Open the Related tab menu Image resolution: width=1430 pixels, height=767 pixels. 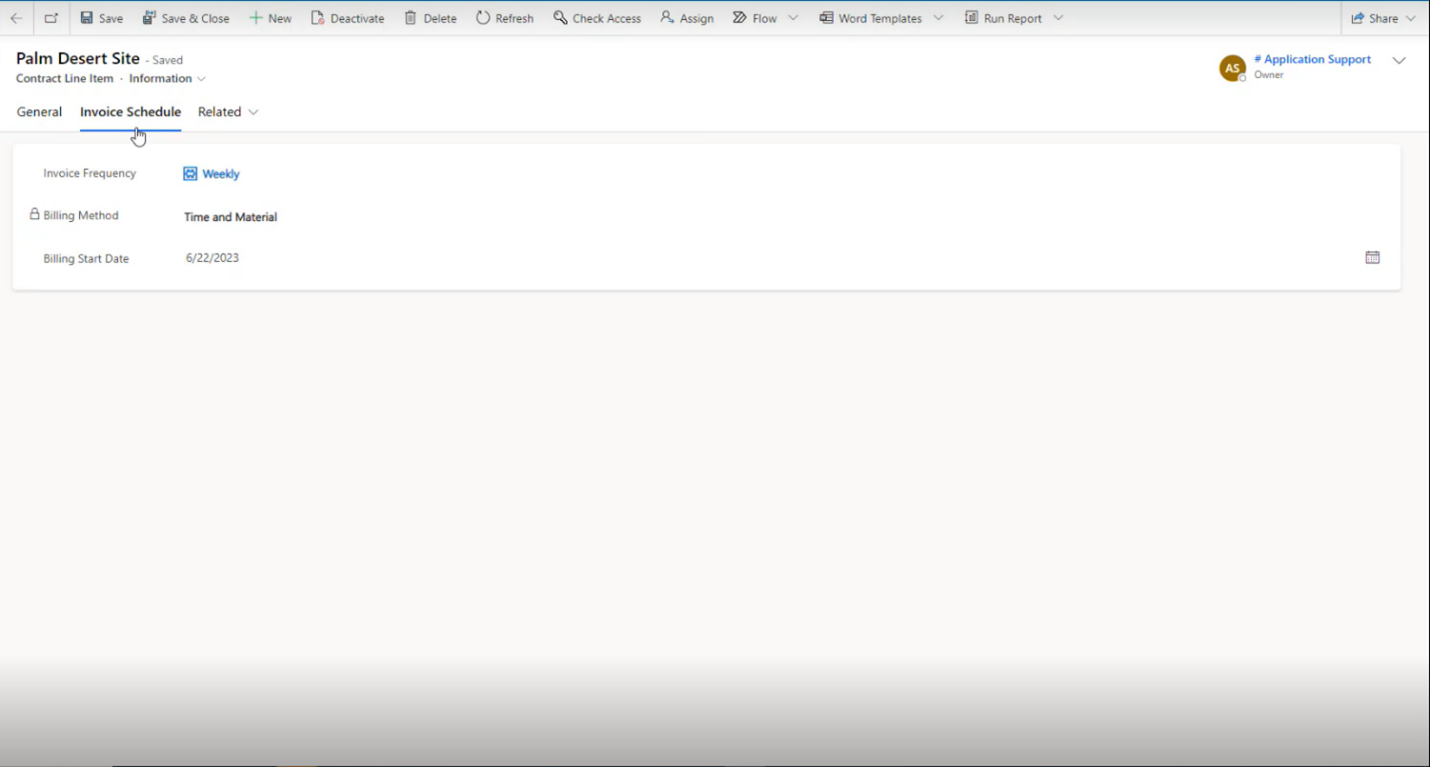(x=228, y=112)
